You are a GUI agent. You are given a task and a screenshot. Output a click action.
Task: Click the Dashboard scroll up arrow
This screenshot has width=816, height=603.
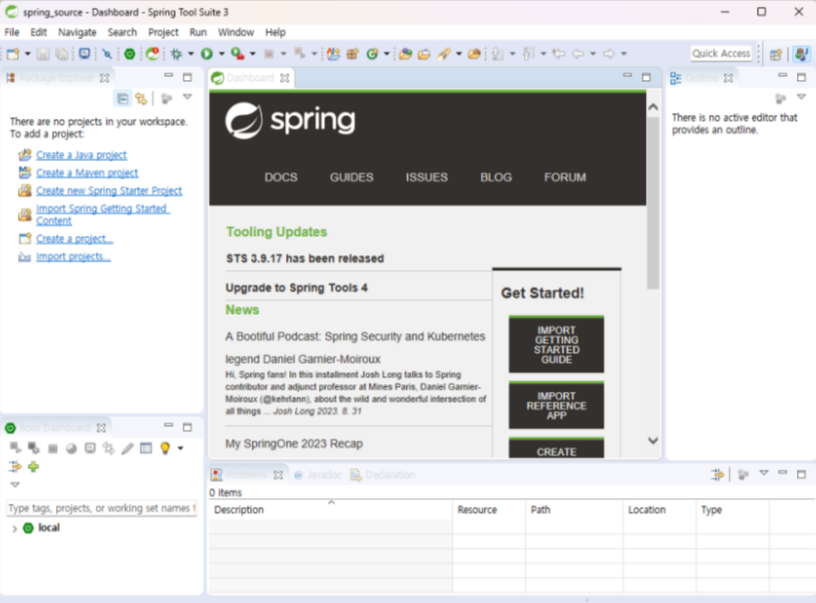pyautogui.click(x=653, y=107)
